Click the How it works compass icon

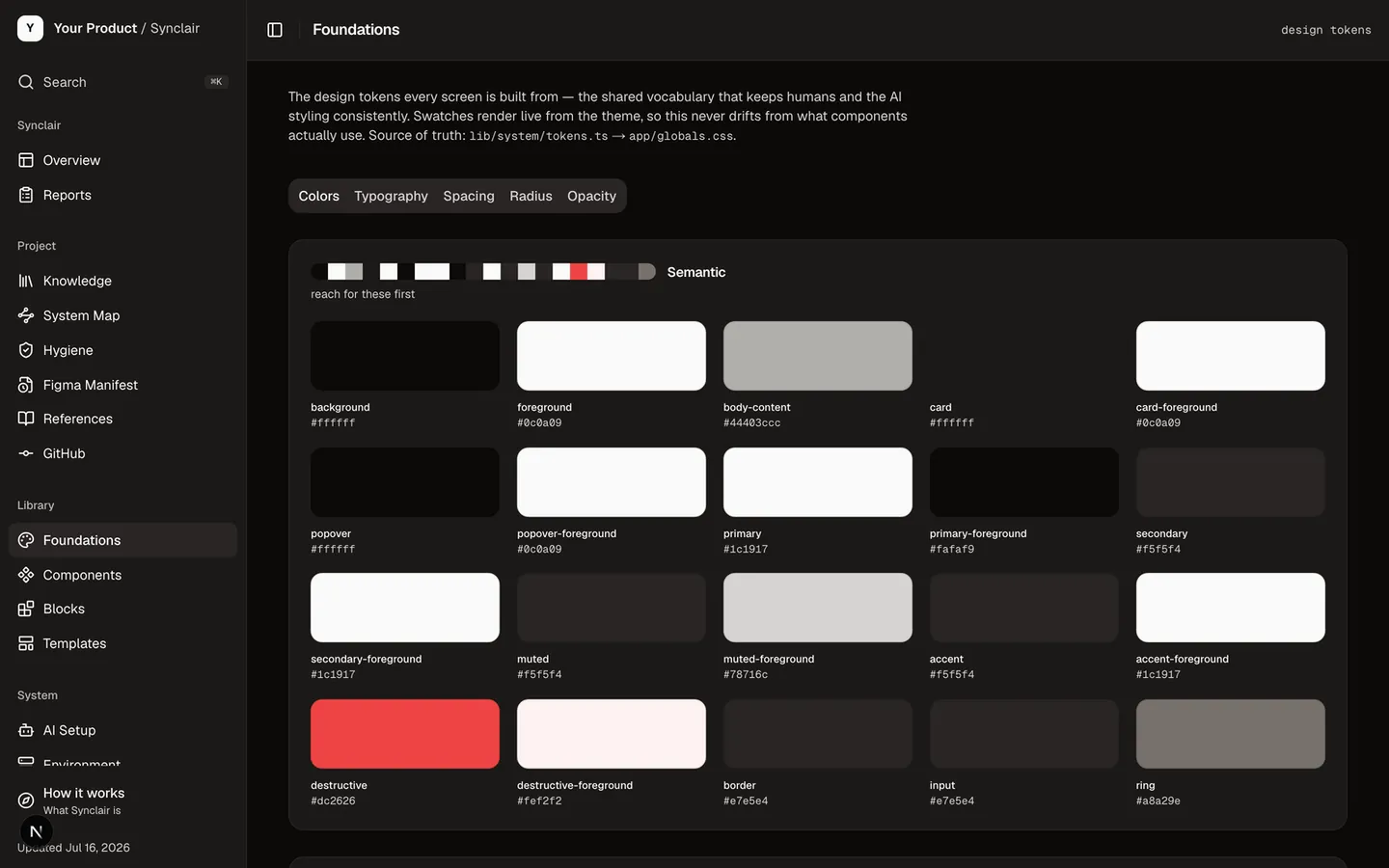[26, 800]
